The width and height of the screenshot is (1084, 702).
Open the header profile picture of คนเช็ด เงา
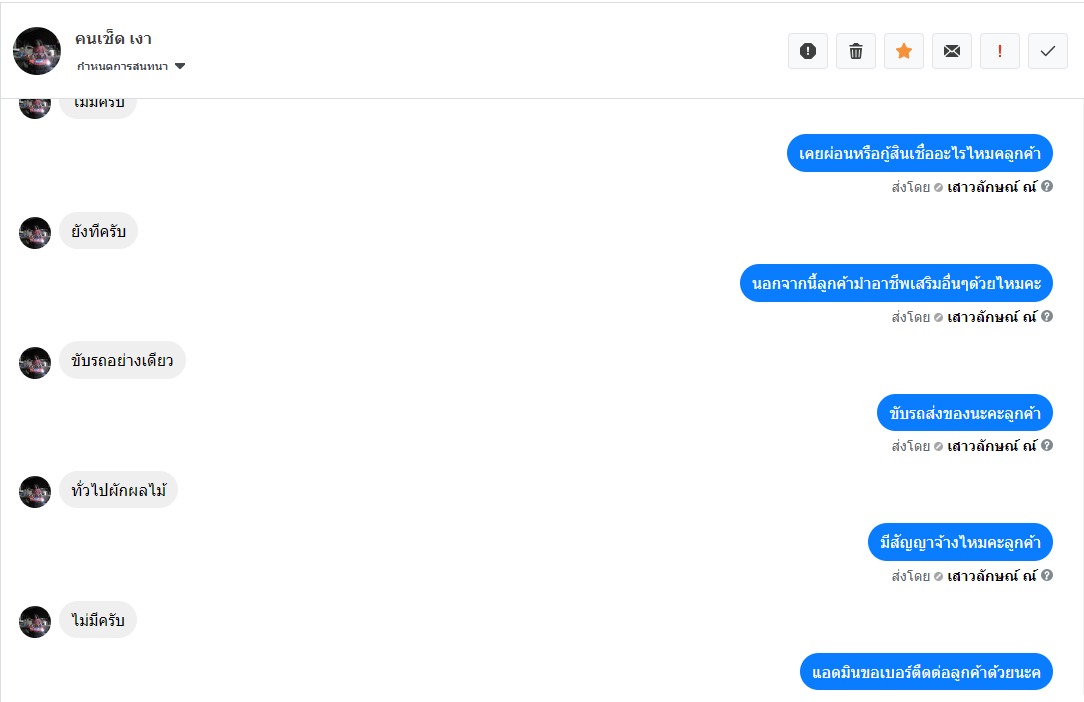tap(37, 51)
